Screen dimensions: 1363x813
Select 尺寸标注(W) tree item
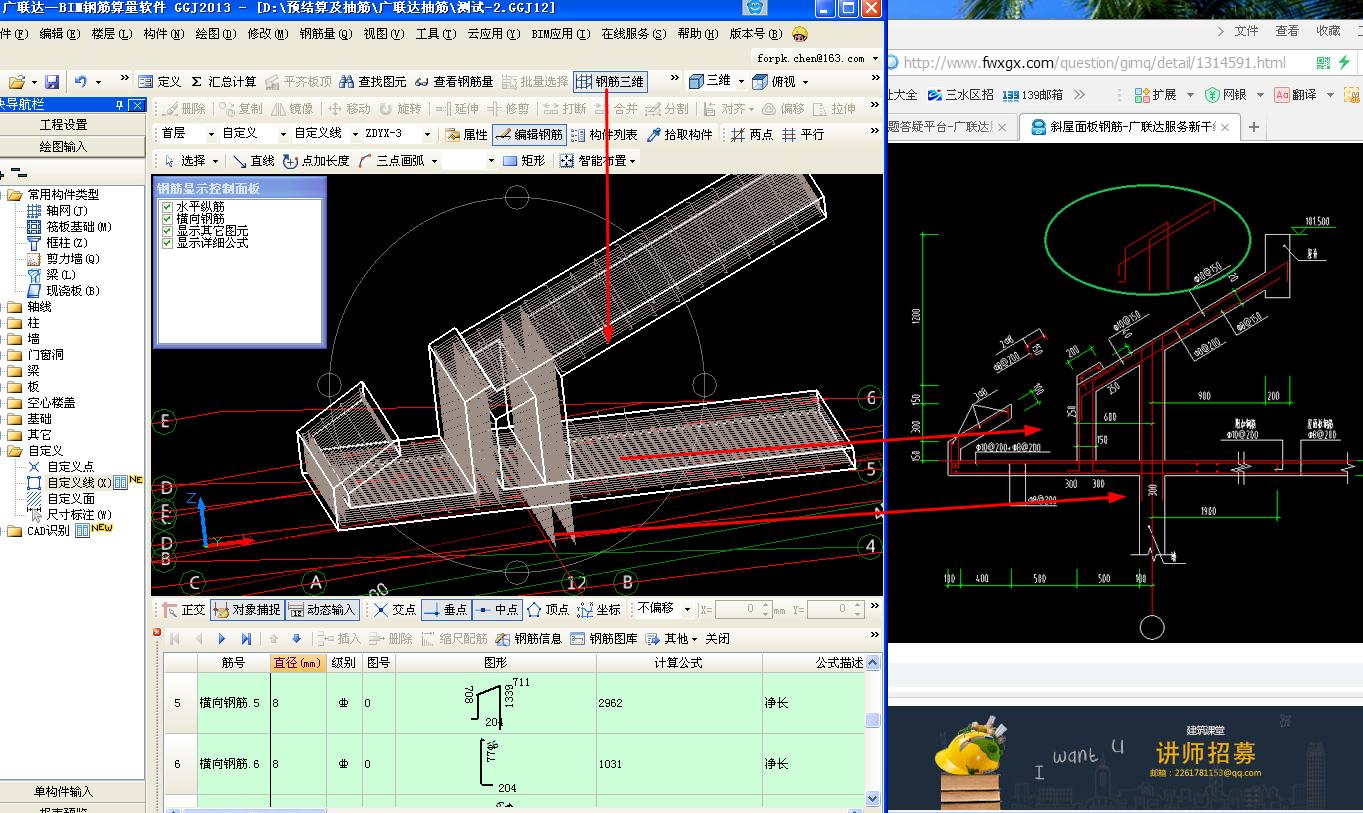(79, 515)
